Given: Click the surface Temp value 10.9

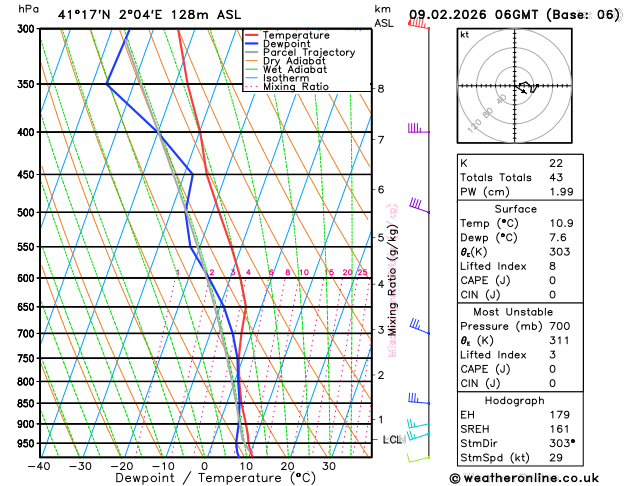Looking at the screenshot, I should 561,223.
